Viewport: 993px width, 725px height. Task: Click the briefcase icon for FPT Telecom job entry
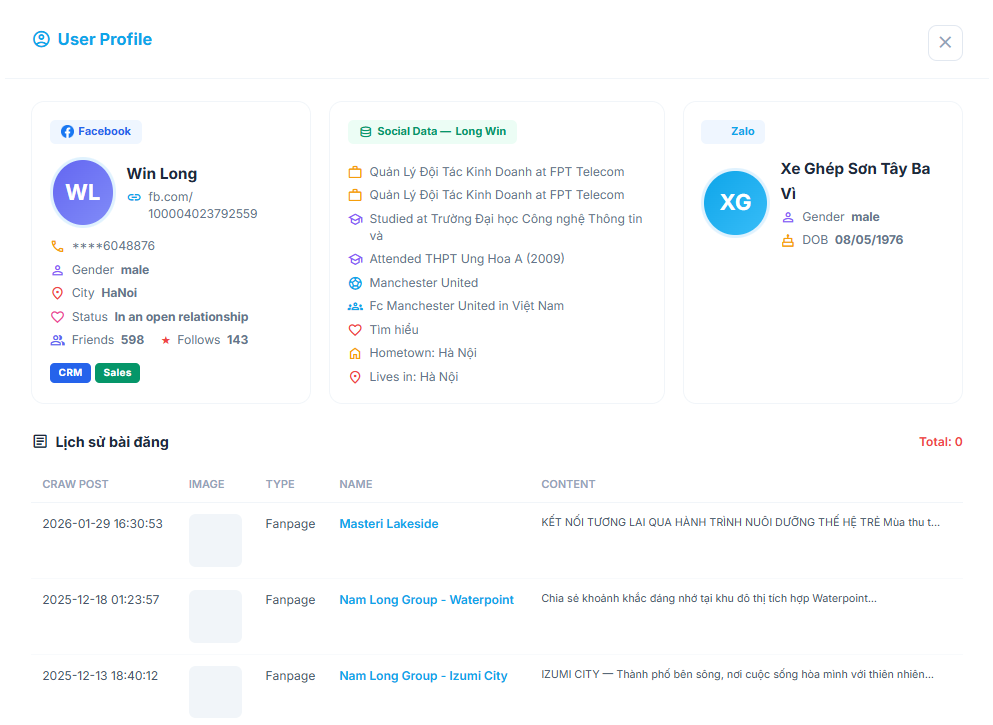[x=355, y=171]
